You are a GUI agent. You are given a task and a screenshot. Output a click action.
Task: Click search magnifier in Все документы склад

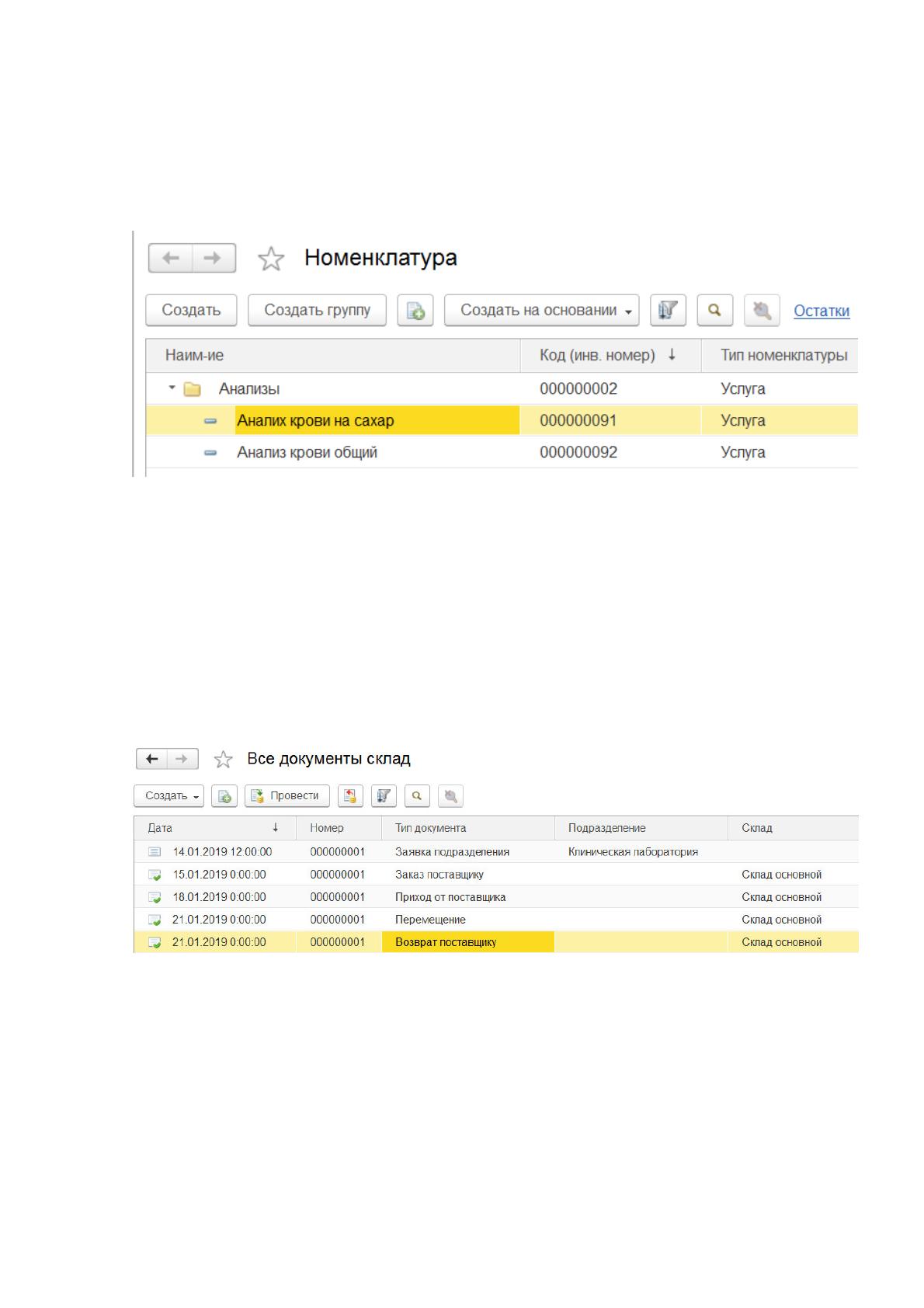click(417, 795)
